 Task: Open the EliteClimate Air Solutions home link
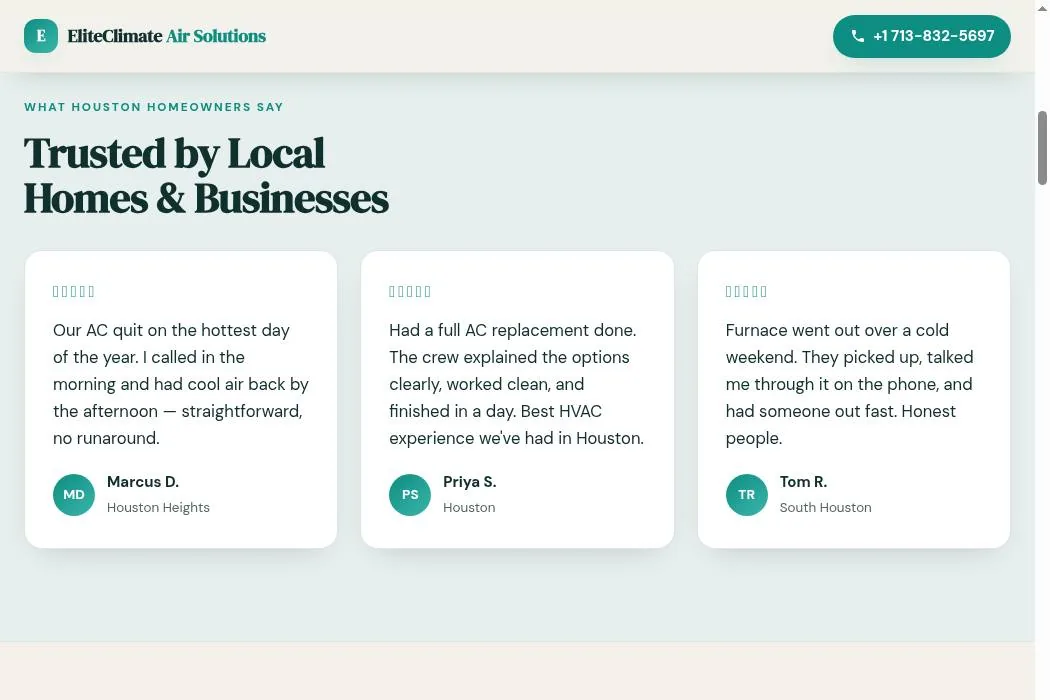tap(145, 36)
